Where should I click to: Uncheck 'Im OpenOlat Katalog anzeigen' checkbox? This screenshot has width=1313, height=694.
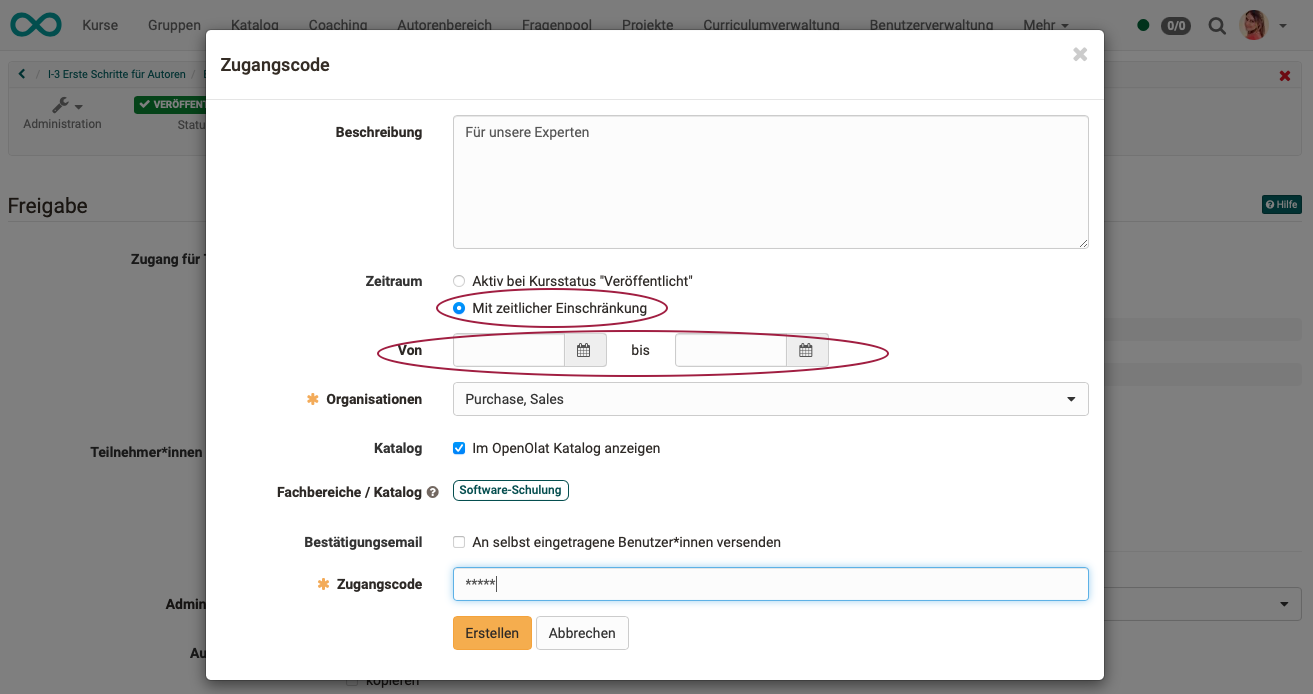click(x=459, y=448)
